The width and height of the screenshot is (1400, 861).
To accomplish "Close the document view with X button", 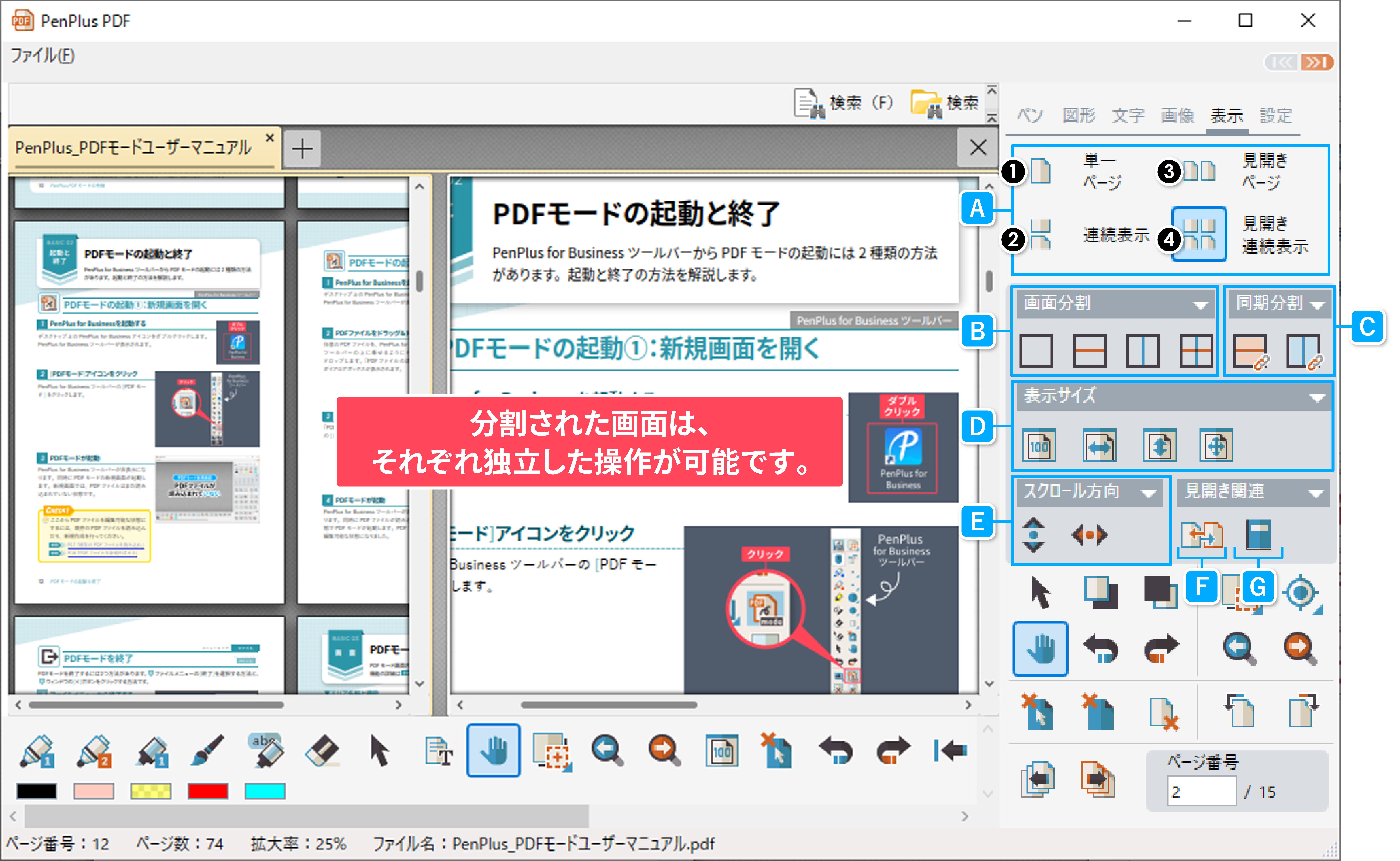I will (978, 147).
